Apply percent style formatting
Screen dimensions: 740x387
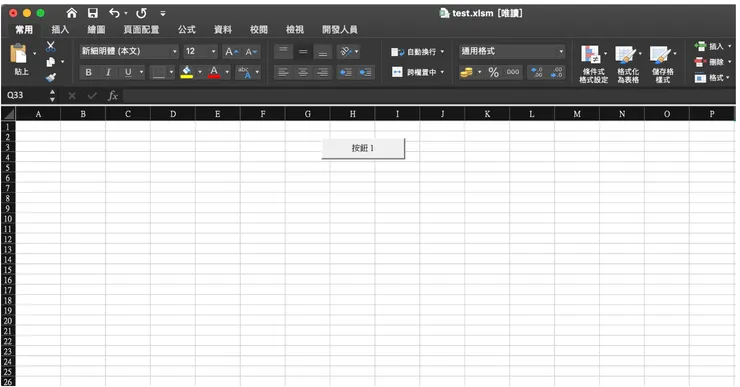(494, 72)
